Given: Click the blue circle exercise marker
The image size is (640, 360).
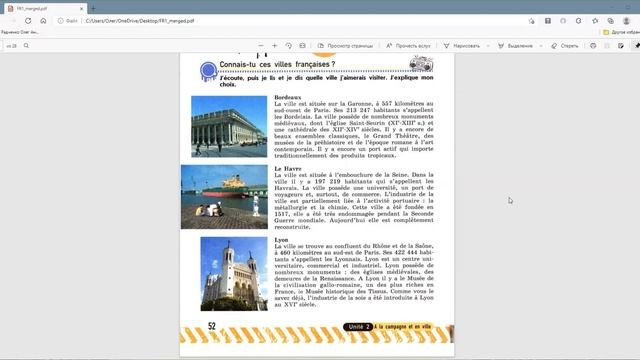Looking at the screenshot, I should pyautogui.click(x=209, y=71).
